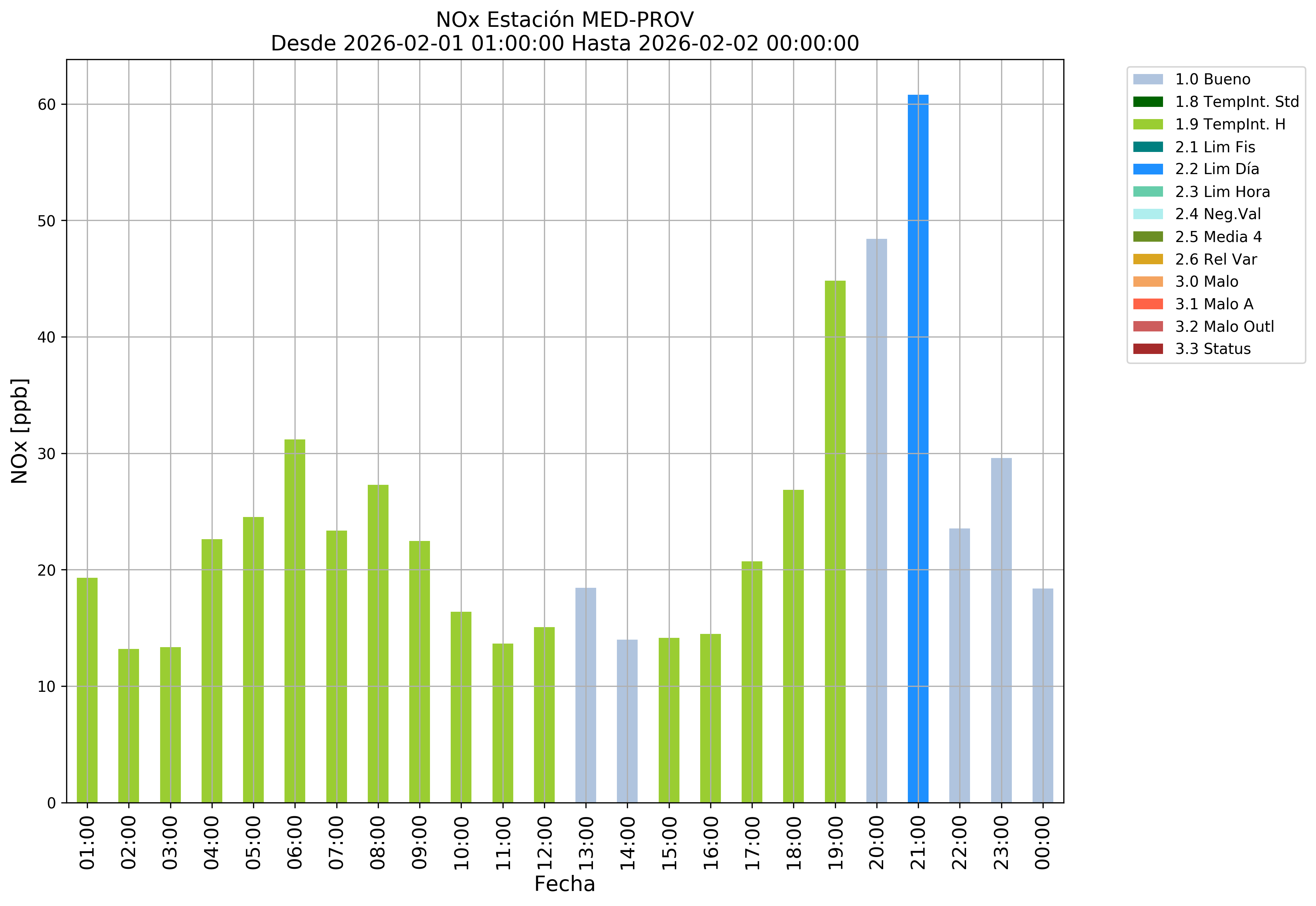Click the light blue bar at 20:00

point(876,521)
